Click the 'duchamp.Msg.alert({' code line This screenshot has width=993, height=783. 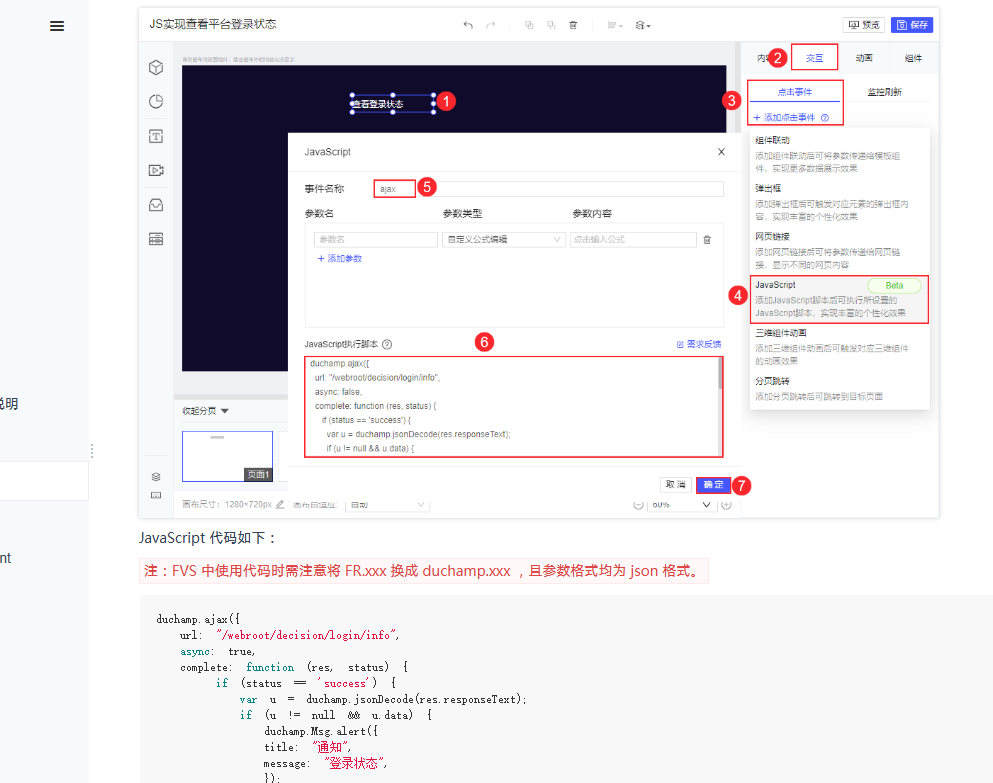coord(321,731)
